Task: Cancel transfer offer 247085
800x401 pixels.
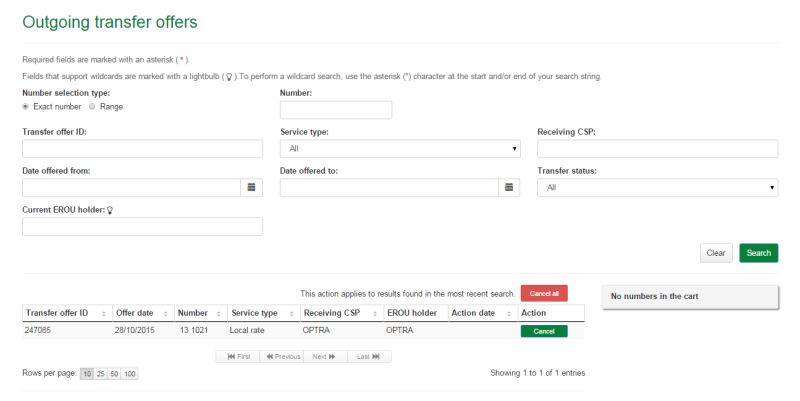Action: [544, 331]
